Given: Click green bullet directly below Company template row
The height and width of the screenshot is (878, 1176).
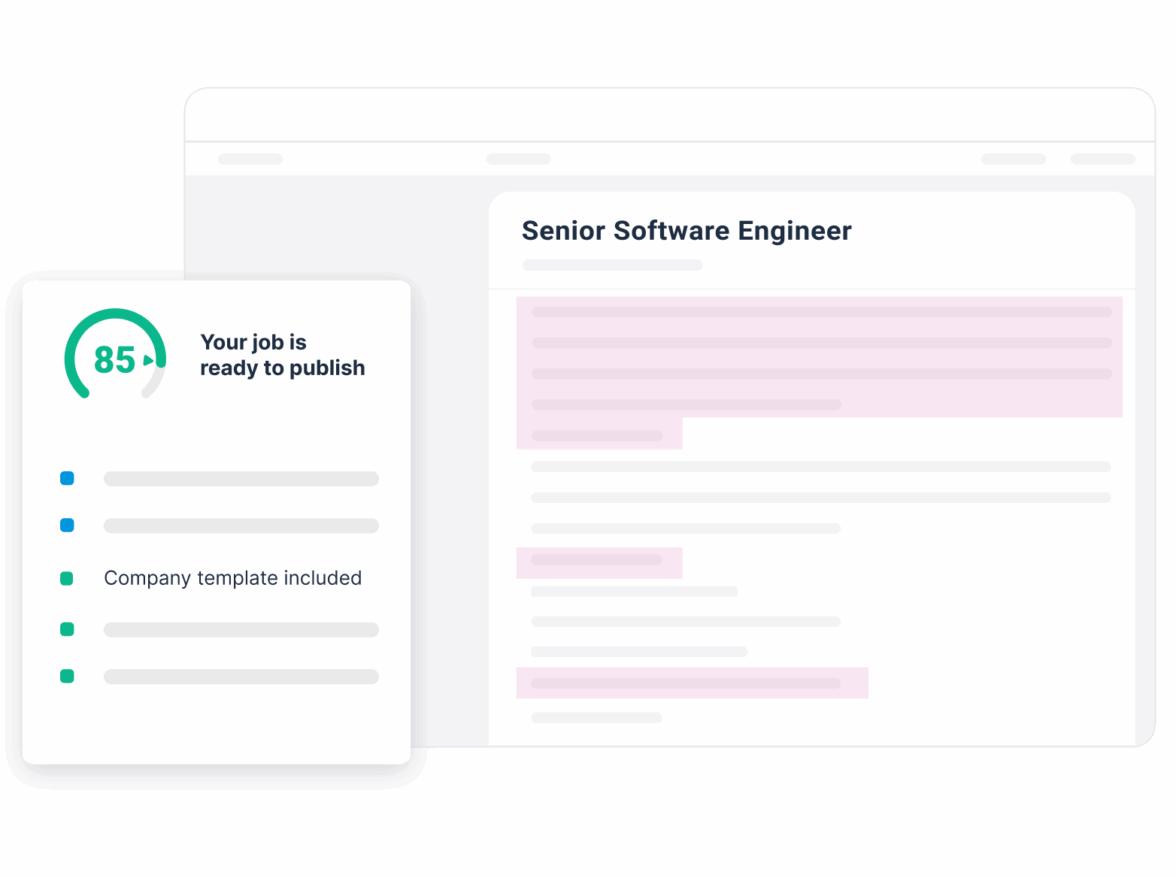Looking at the screenshot, I should point(67,630).
